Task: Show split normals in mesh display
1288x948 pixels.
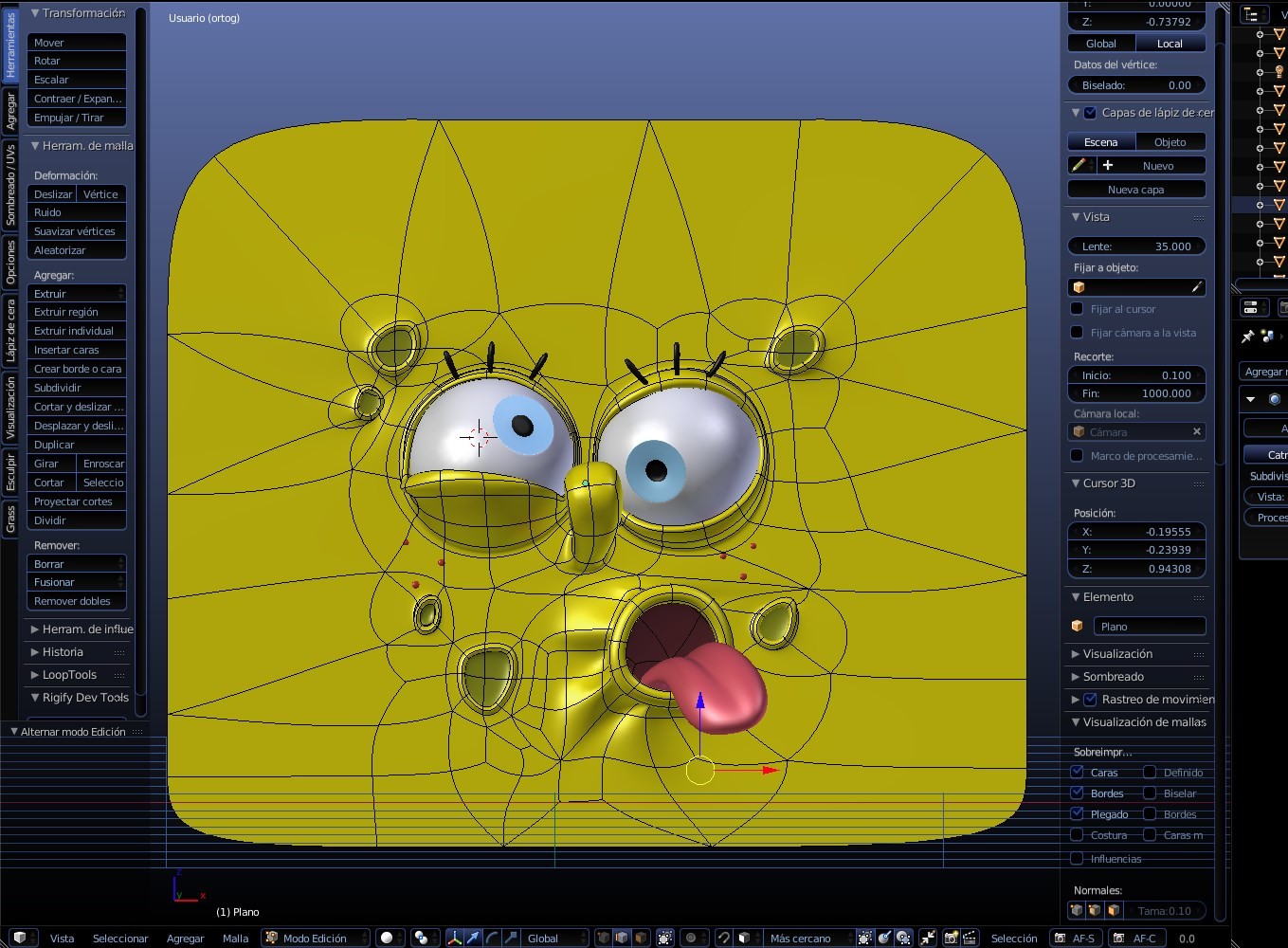Action: [x=1095, y=910]
